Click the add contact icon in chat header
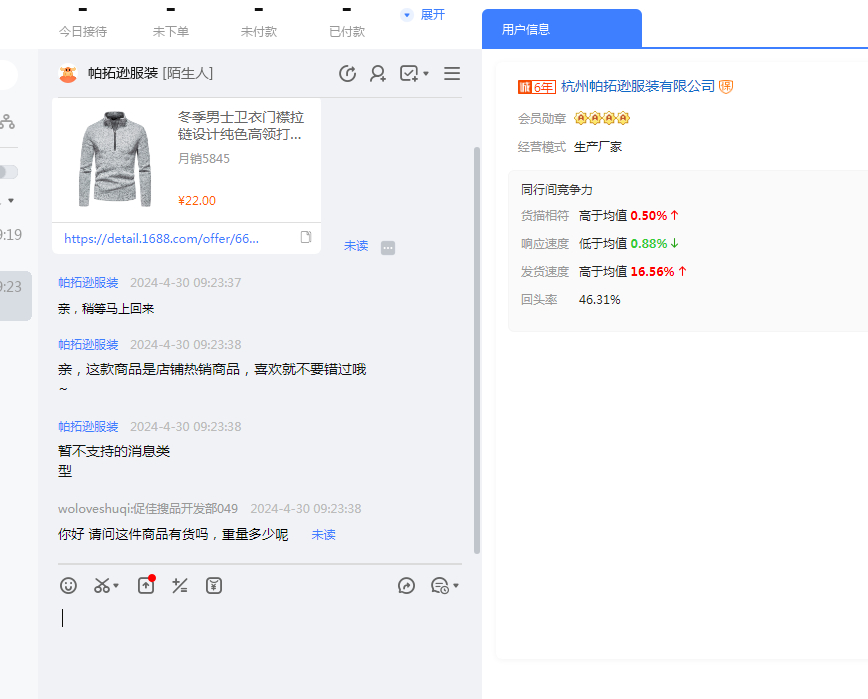The height and width of the screenshot is (699, 868). click(x=378, y=73)
